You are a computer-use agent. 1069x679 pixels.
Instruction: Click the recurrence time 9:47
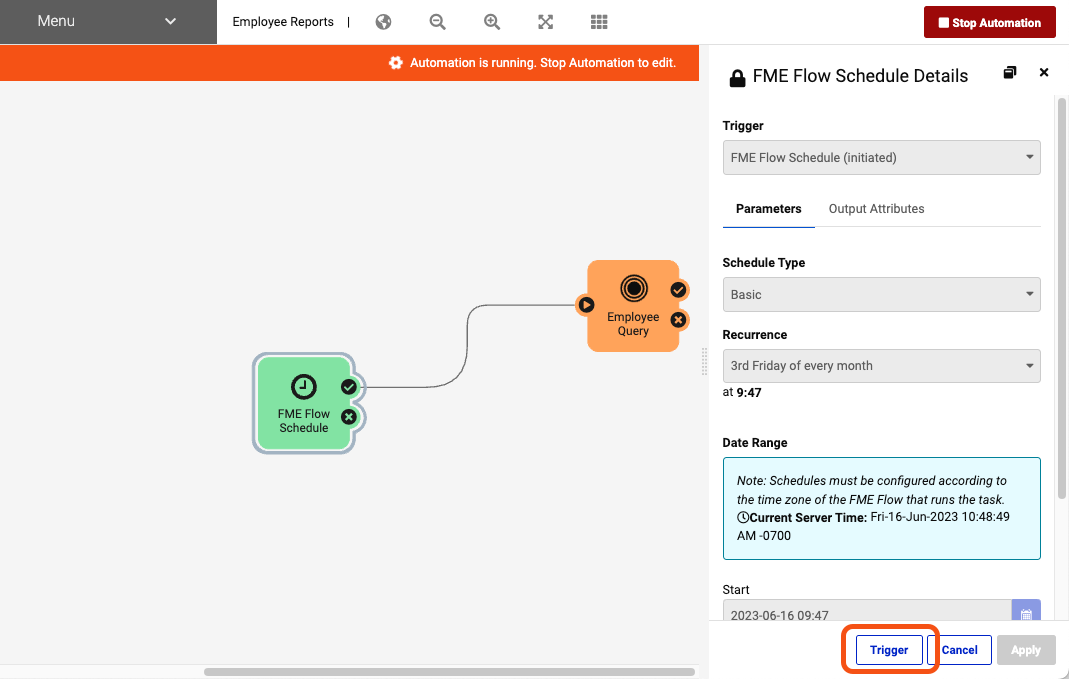click(749, 393)
